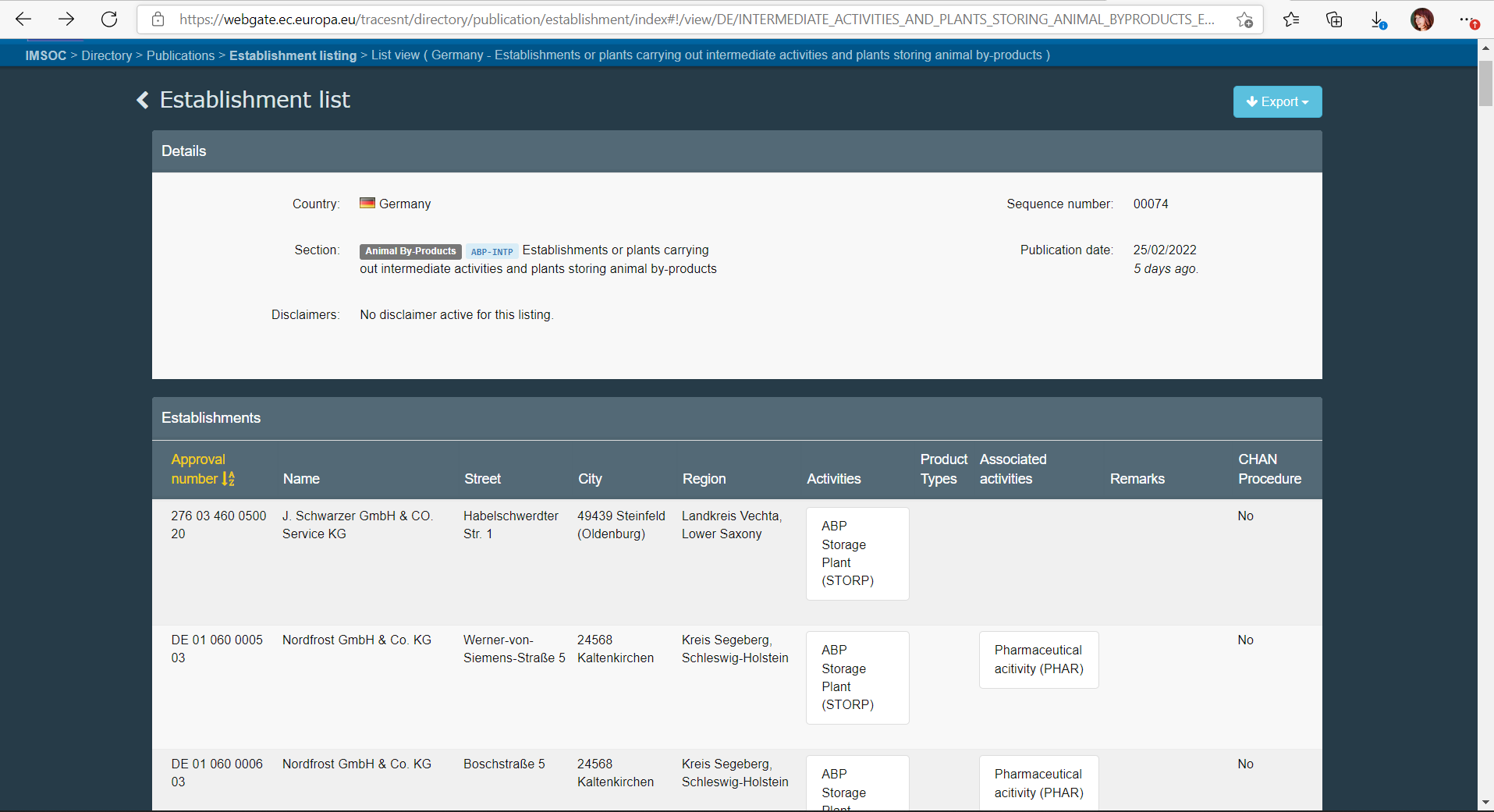The image size is (1494, 812).
Task: Open the Export dropdown button
Action: pos(1277,101)
